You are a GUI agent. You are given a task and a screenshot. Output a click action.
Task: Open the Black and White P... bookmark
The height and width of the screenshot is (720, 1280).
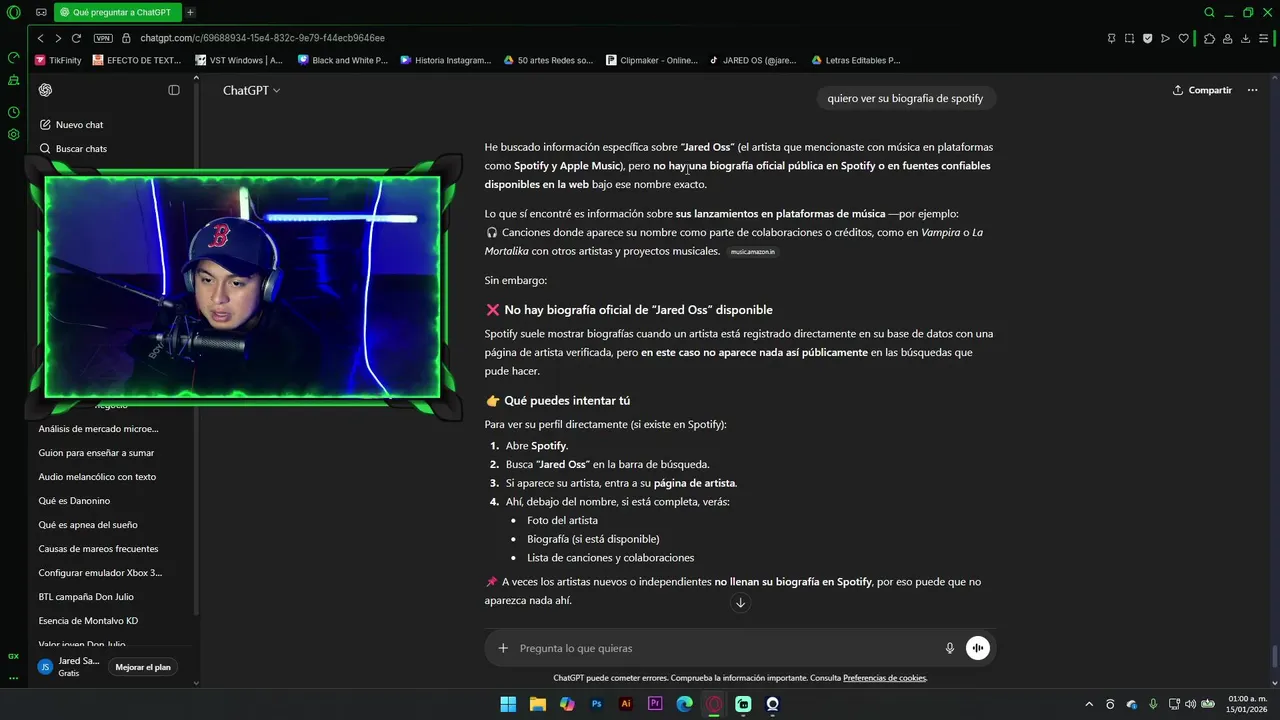pos(343,60)
